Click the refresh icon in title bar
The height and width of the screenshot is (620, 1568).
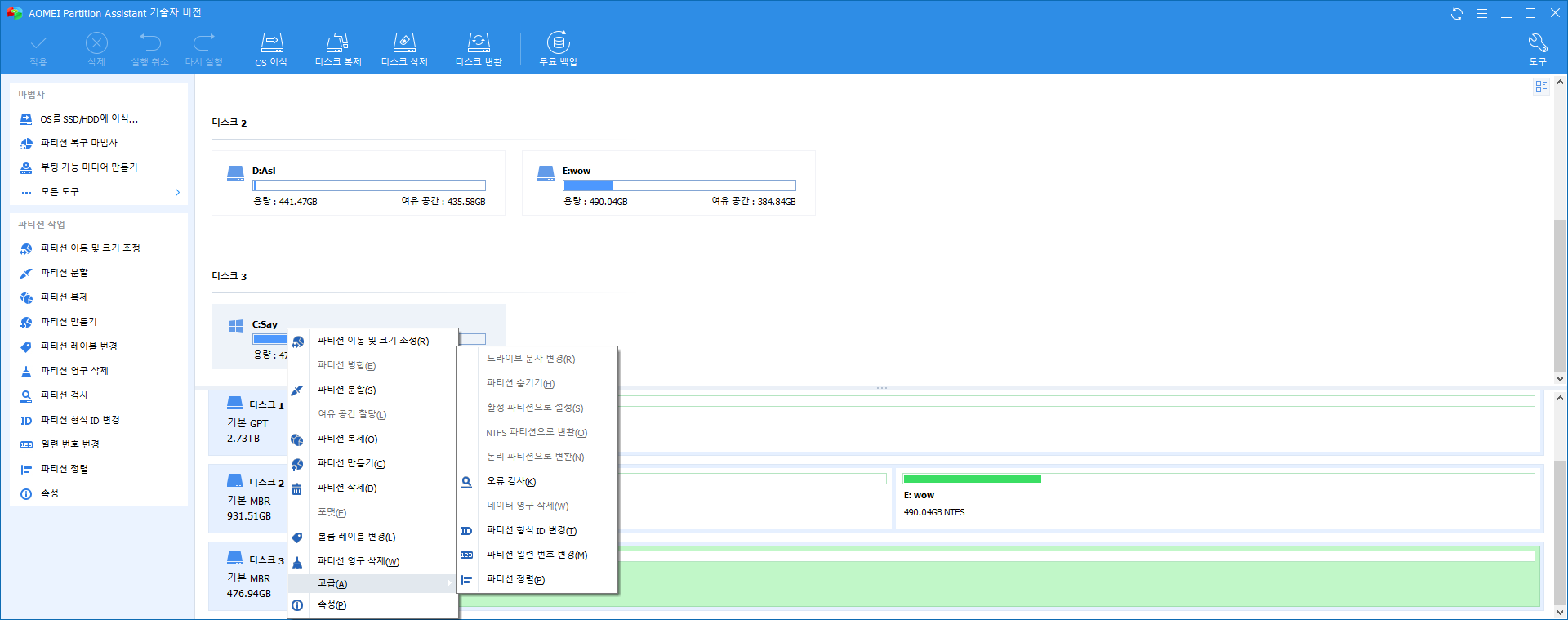pos(1457,14)
